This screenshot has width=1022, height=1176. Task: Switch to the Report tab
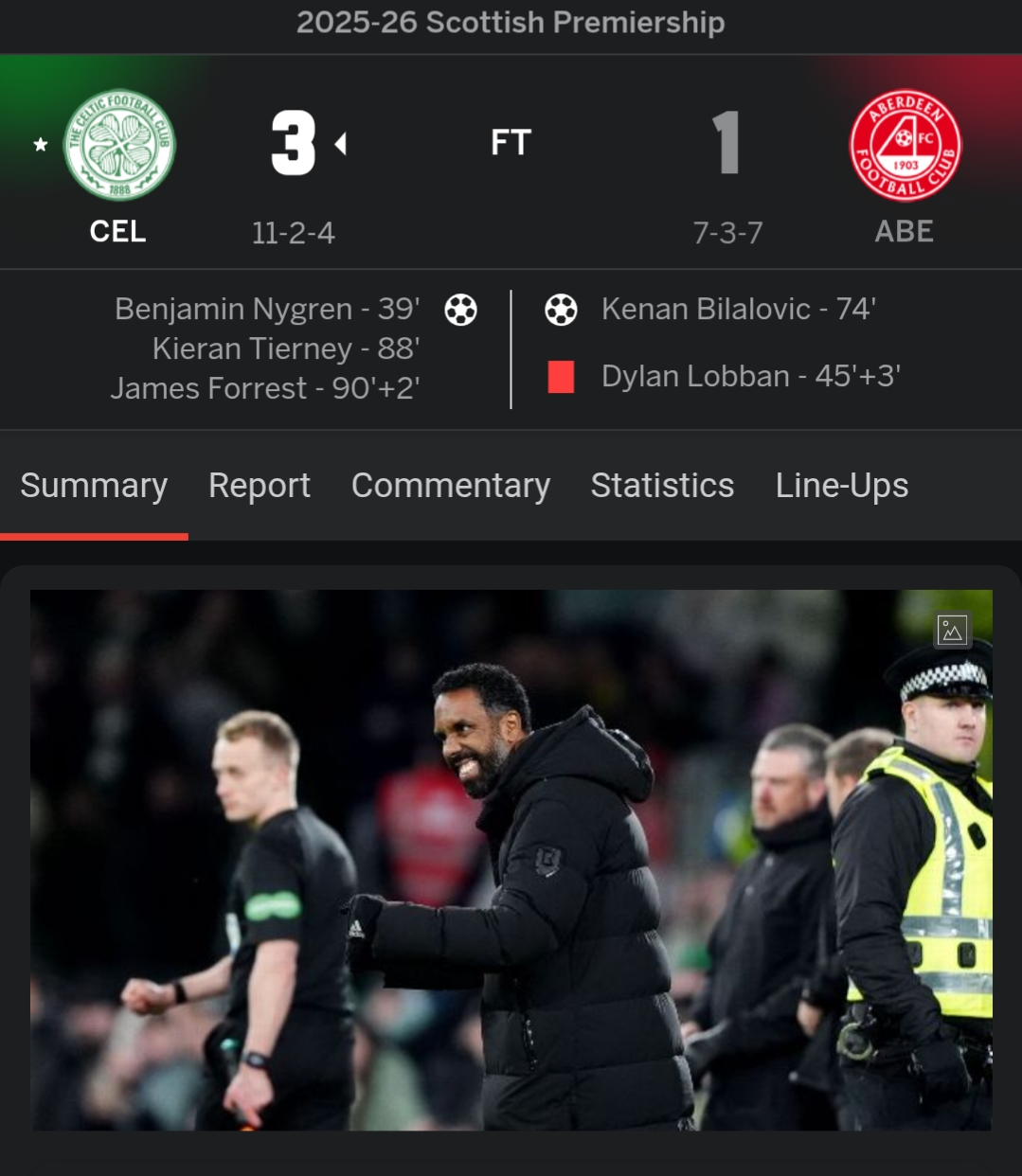coord(260,486)
